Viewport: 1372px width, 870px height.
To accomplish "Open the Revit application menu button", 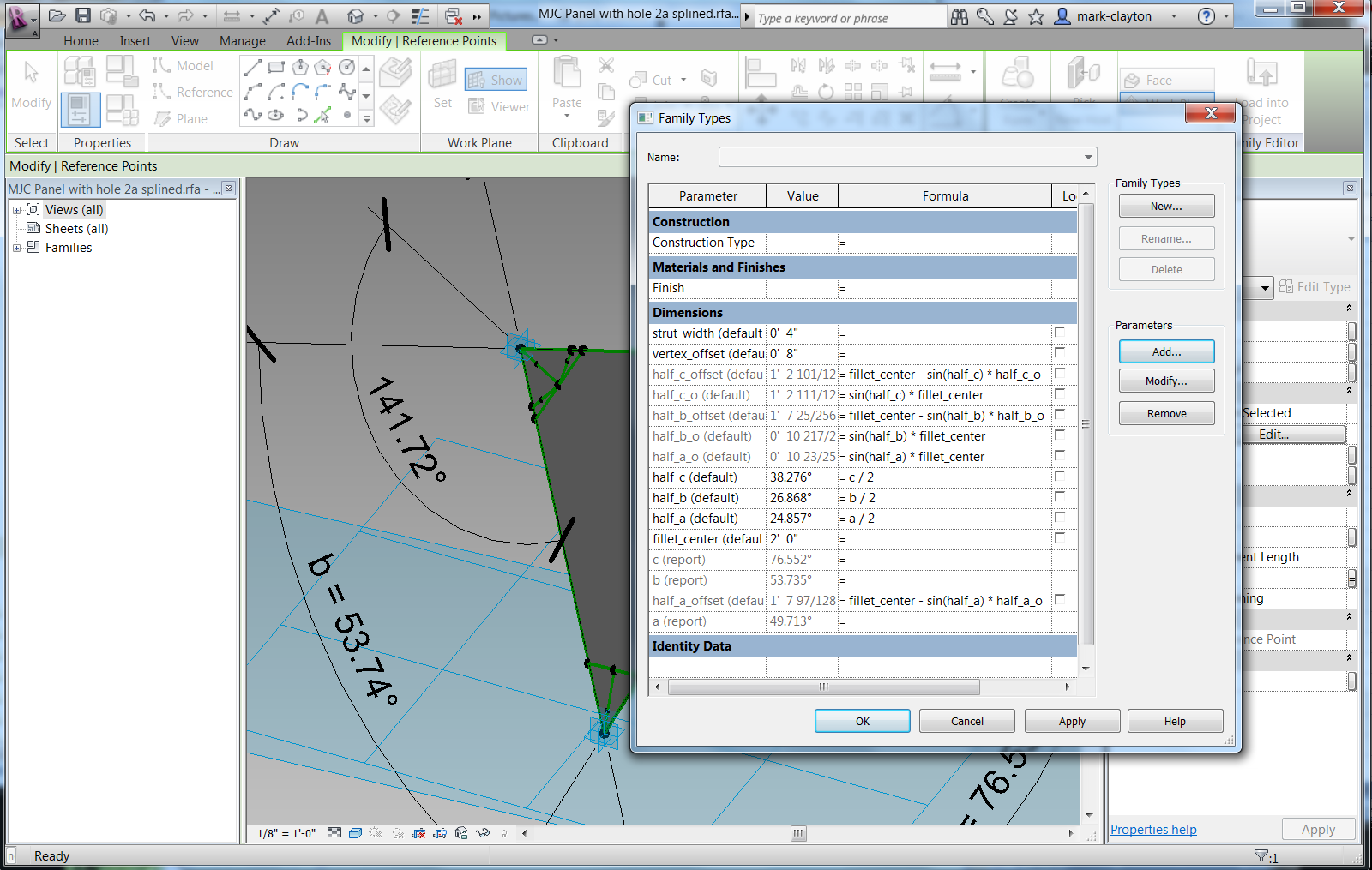I will click(x=21, y=19).
